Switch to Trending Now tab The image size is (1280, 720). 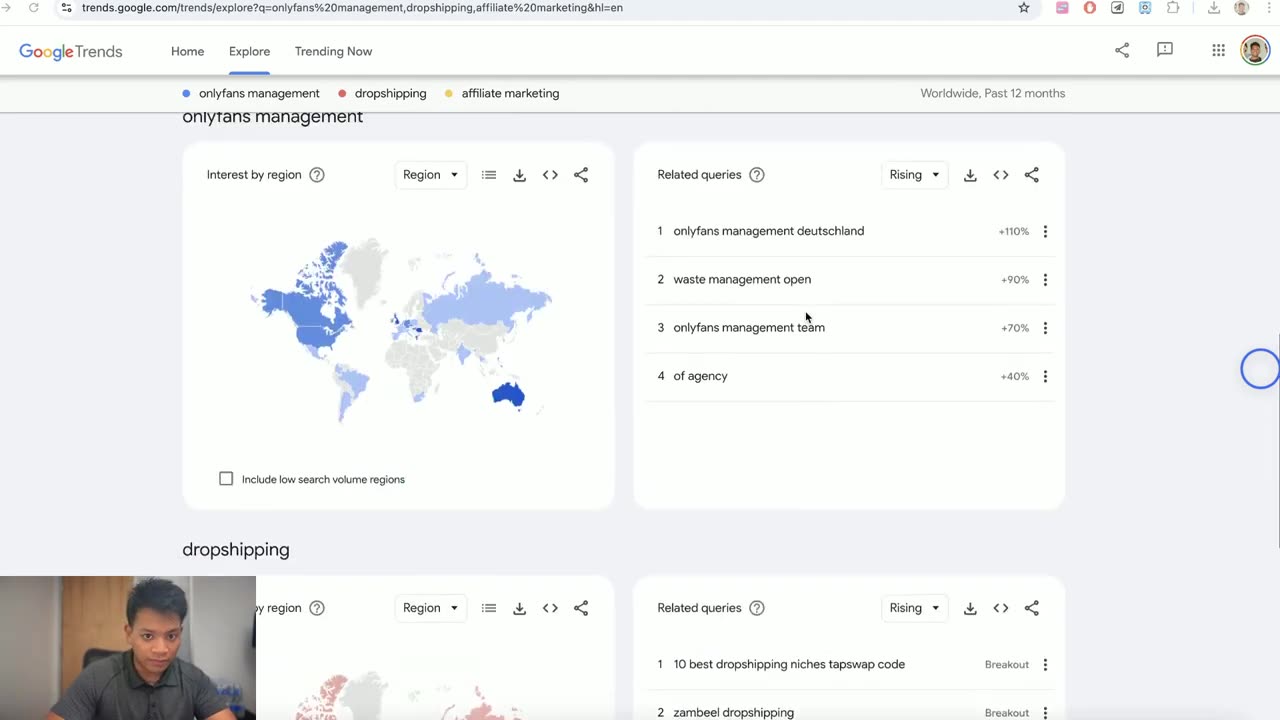click(333, 51)
